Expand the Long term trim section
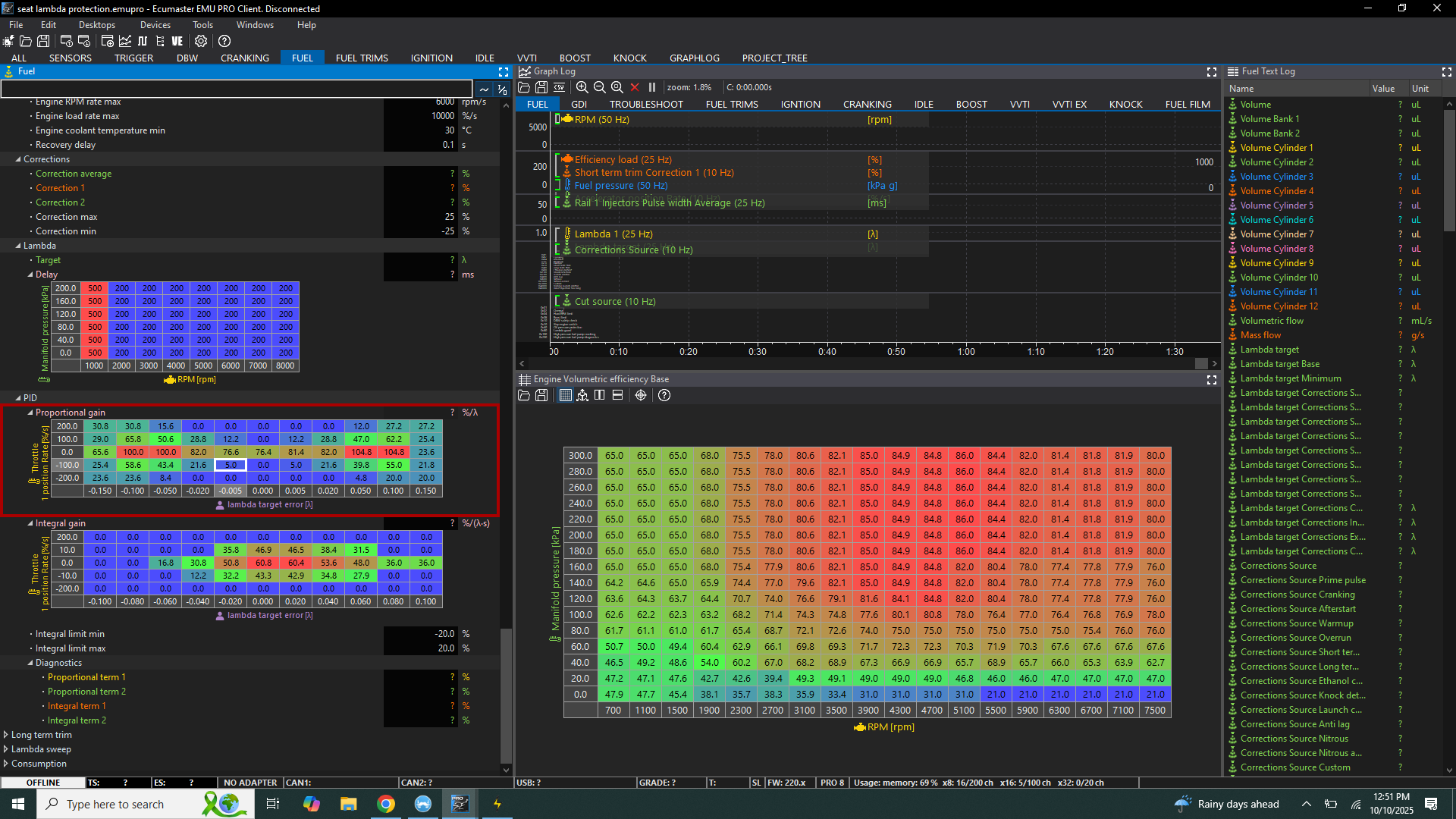Screen dimensions: 1456x819 tap(6, 735)
